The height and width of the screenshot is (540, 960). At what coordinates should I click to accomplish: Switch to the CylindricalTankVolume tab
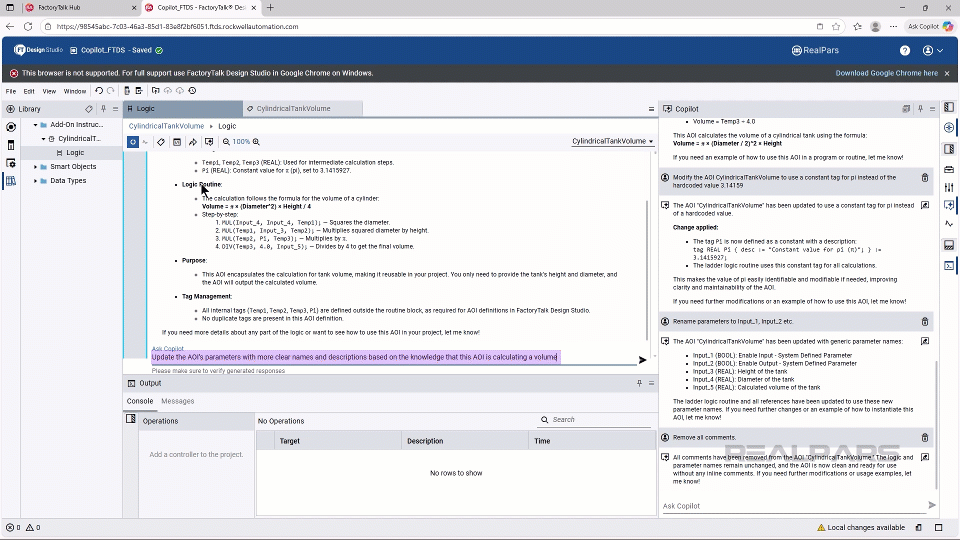click(302, 108)
